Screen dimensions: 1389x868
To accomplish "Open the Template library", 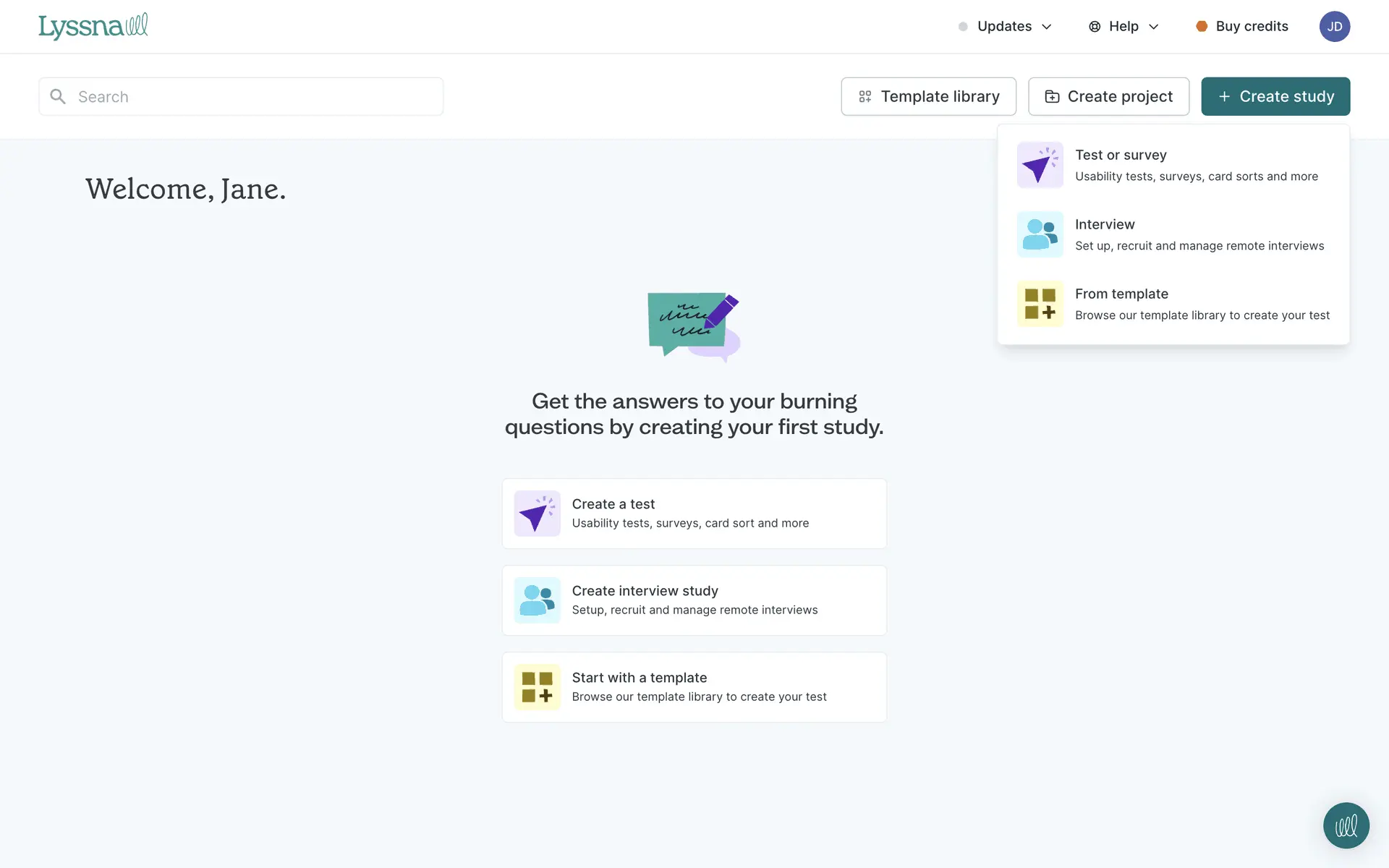I will pyautogui.click(x=928, y=96).
